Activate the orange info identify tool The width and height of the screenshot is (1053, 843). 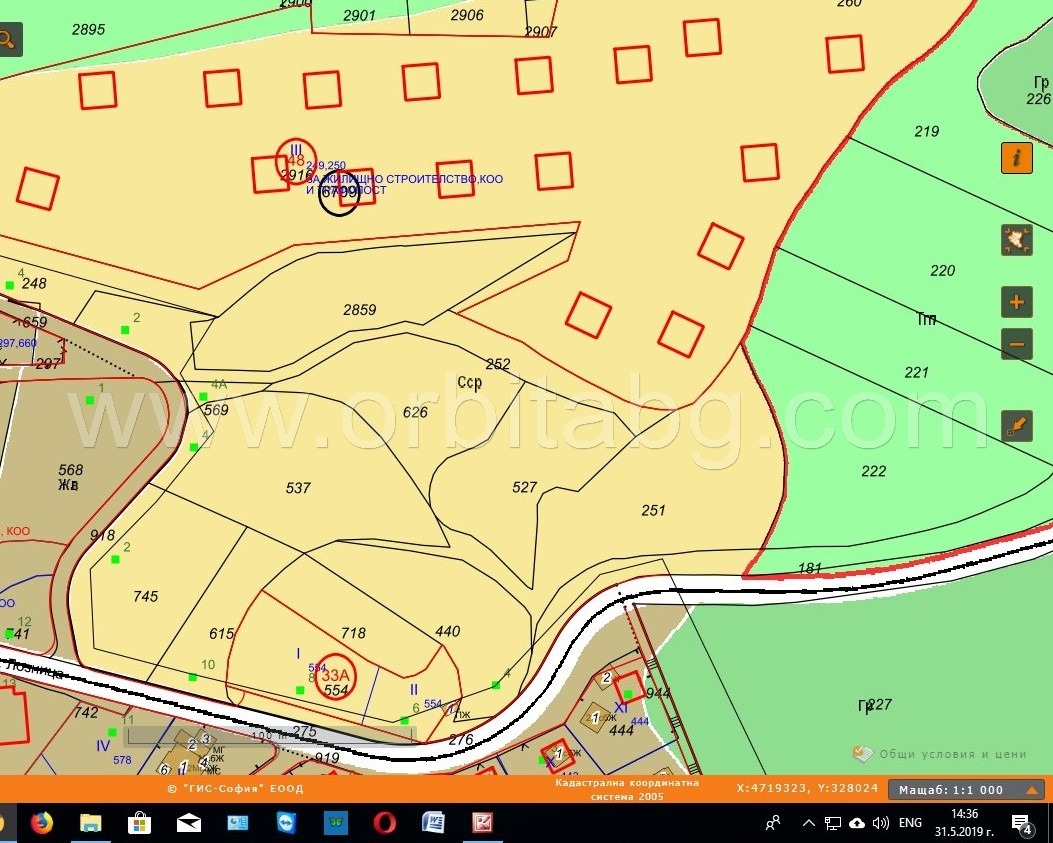[x=1017, y=158]
